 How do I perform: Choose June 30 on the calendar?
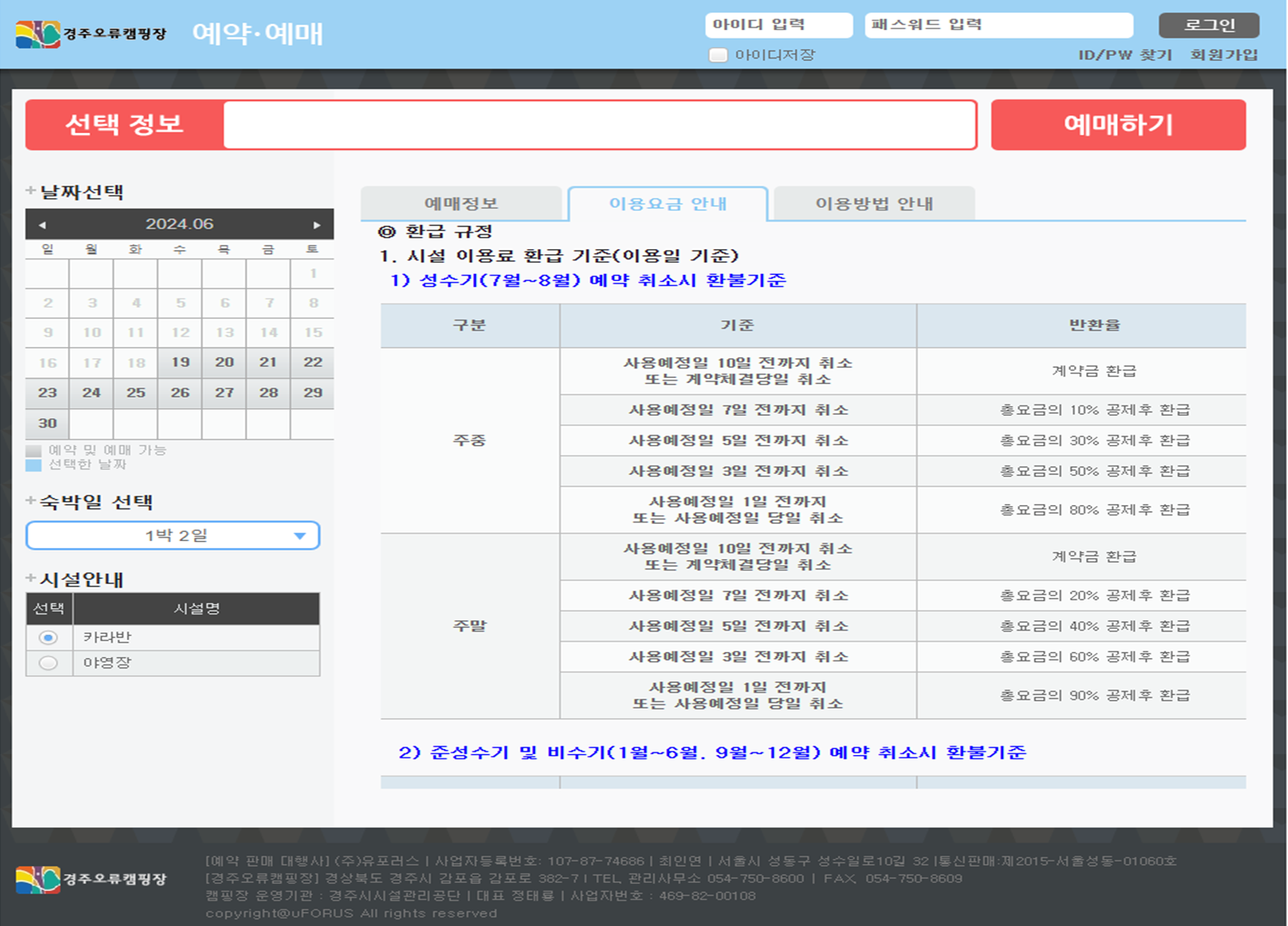47,423
